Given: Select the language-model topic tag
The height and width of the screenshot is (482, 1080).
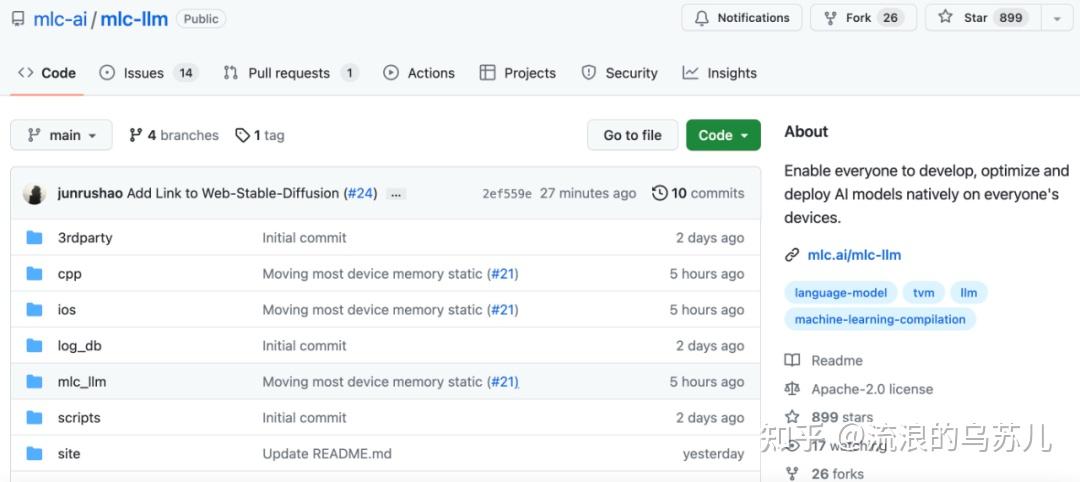Looking at the screenshot, I should 840,293.
